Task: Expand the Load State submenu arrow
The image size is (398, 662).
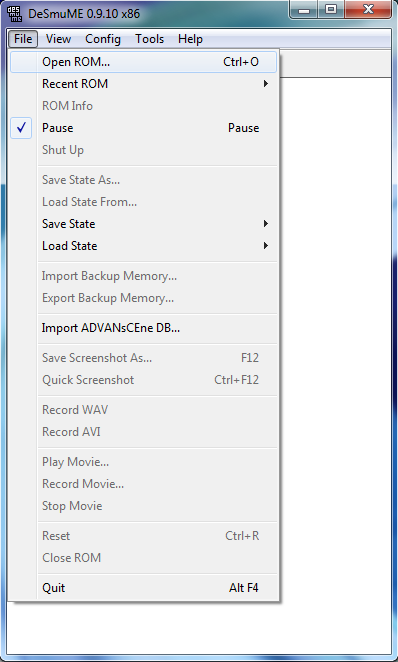Action: pos(265,246)
